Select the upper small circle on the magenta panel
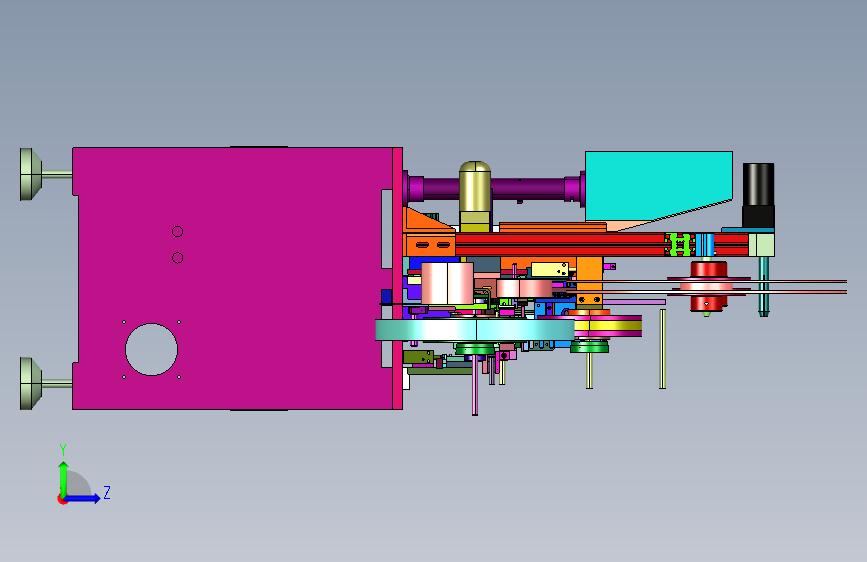 (x=177, y=231)
